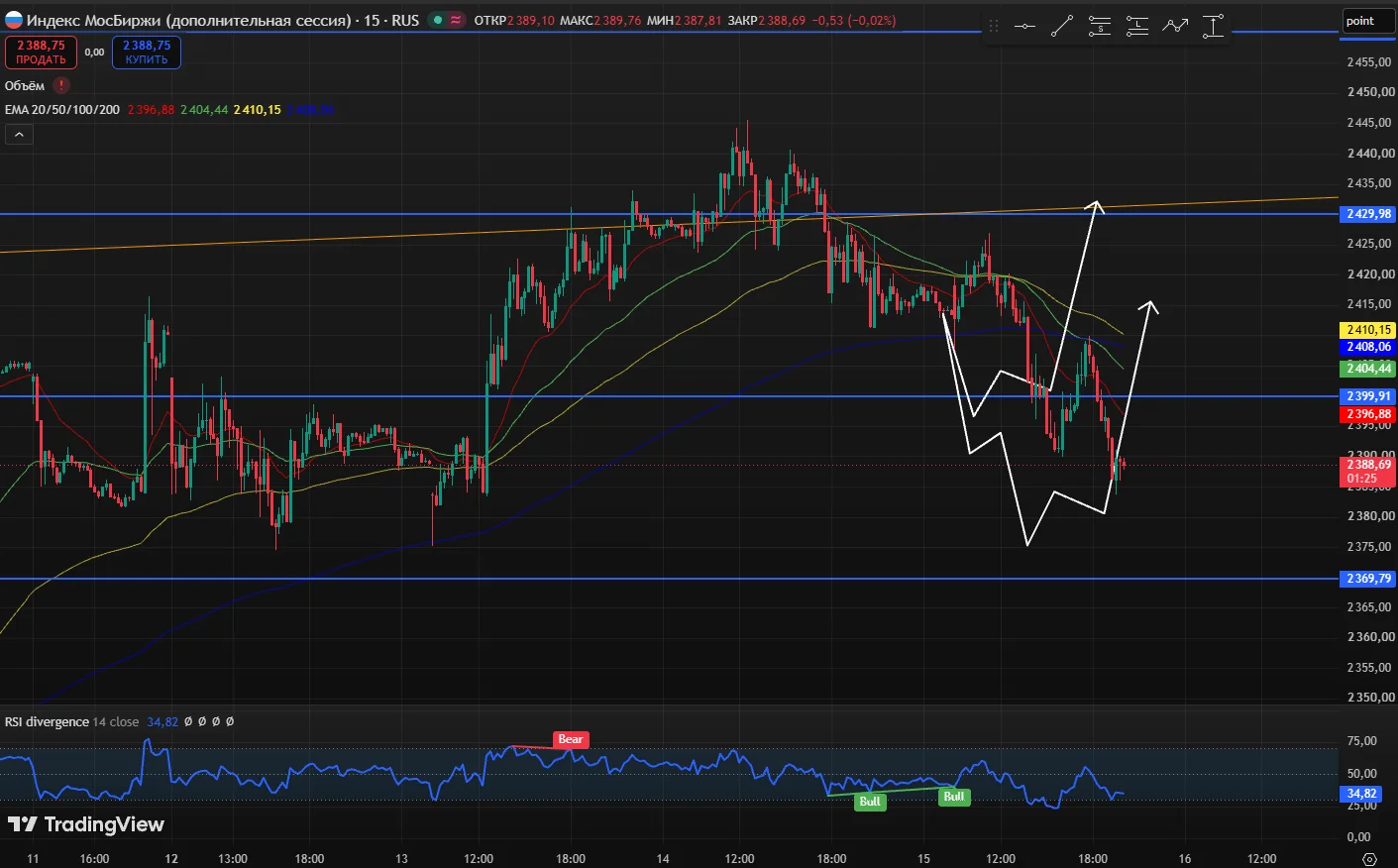Click the red EMA value 2396,88 in legend

151,110
